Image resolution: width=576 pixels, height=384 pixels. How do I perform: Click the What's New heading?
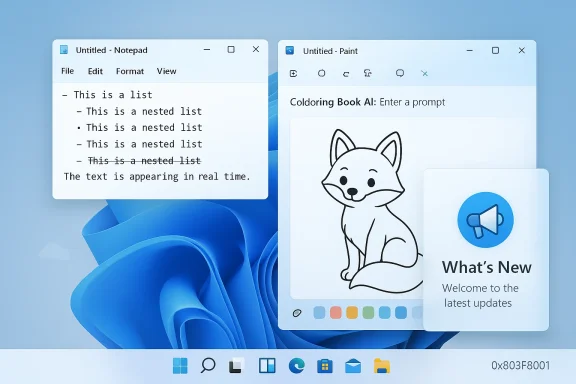pyautogui.click(x=487, y=267)
